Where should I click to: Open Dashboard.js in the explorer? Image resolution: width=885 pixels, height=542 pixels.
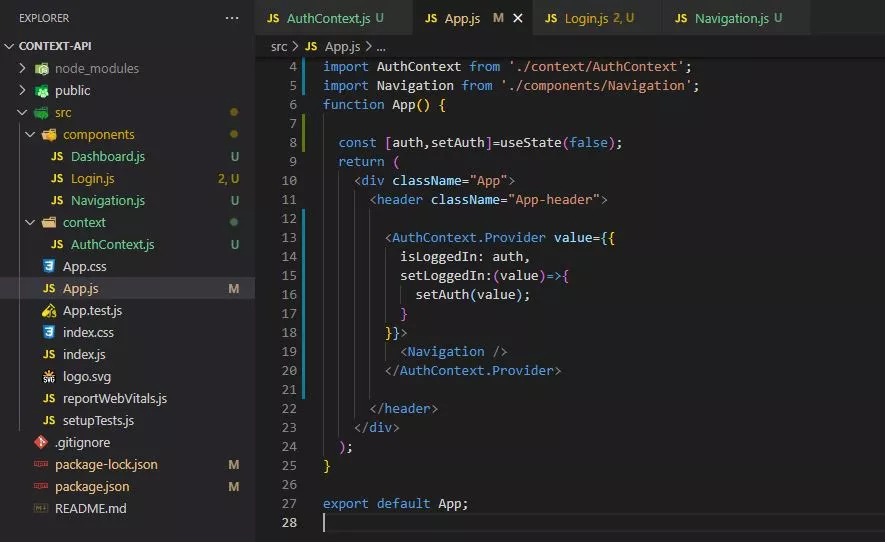click(108, 156)
